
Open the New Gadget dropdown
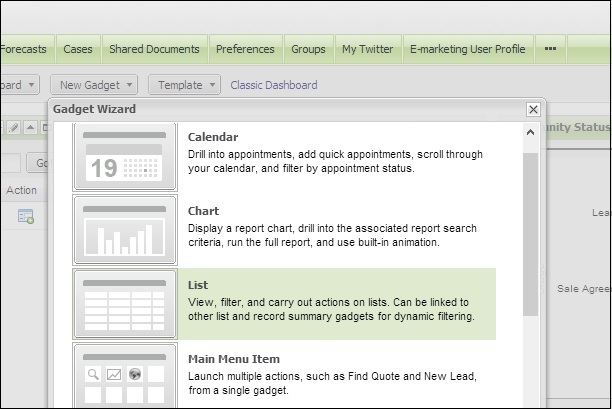(x=94, y=85)
